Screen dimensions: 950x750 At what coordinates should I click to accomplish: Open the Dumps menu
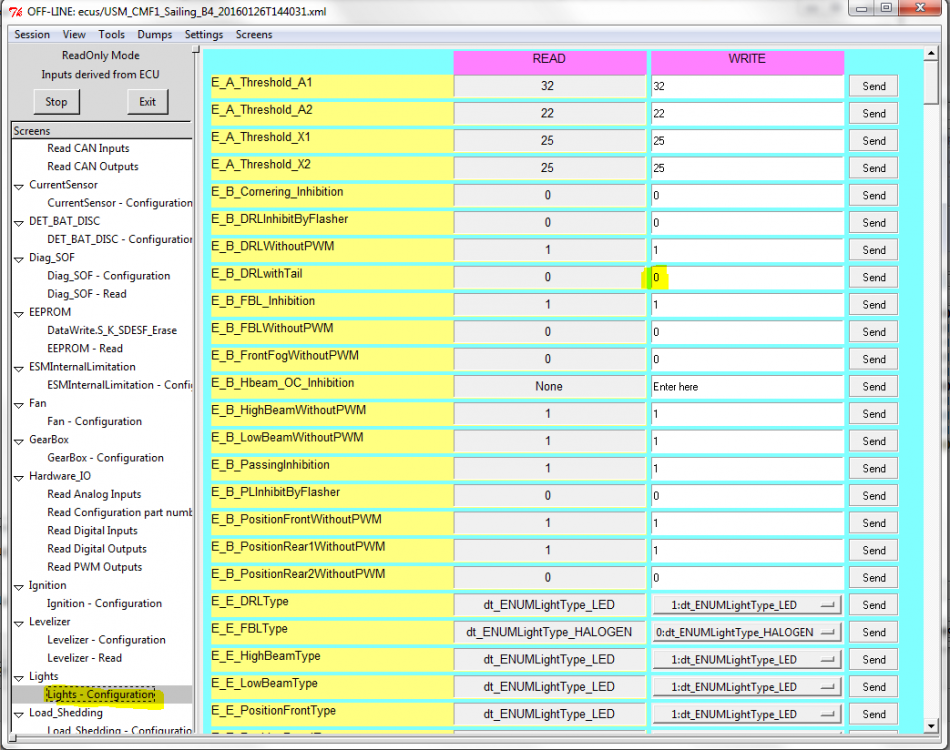[154, 35]
